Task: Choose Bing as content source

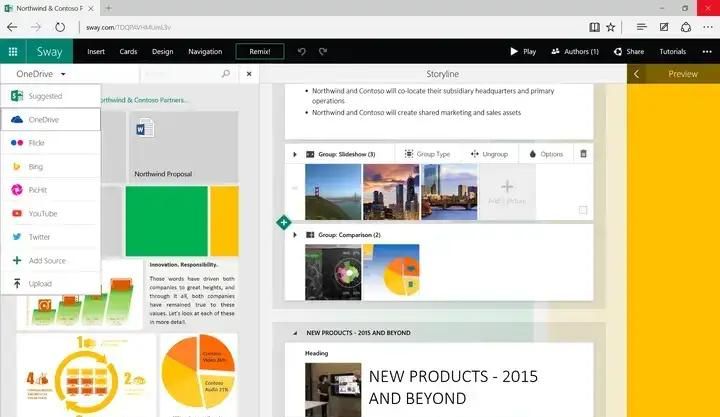Action: pos(51,166)
